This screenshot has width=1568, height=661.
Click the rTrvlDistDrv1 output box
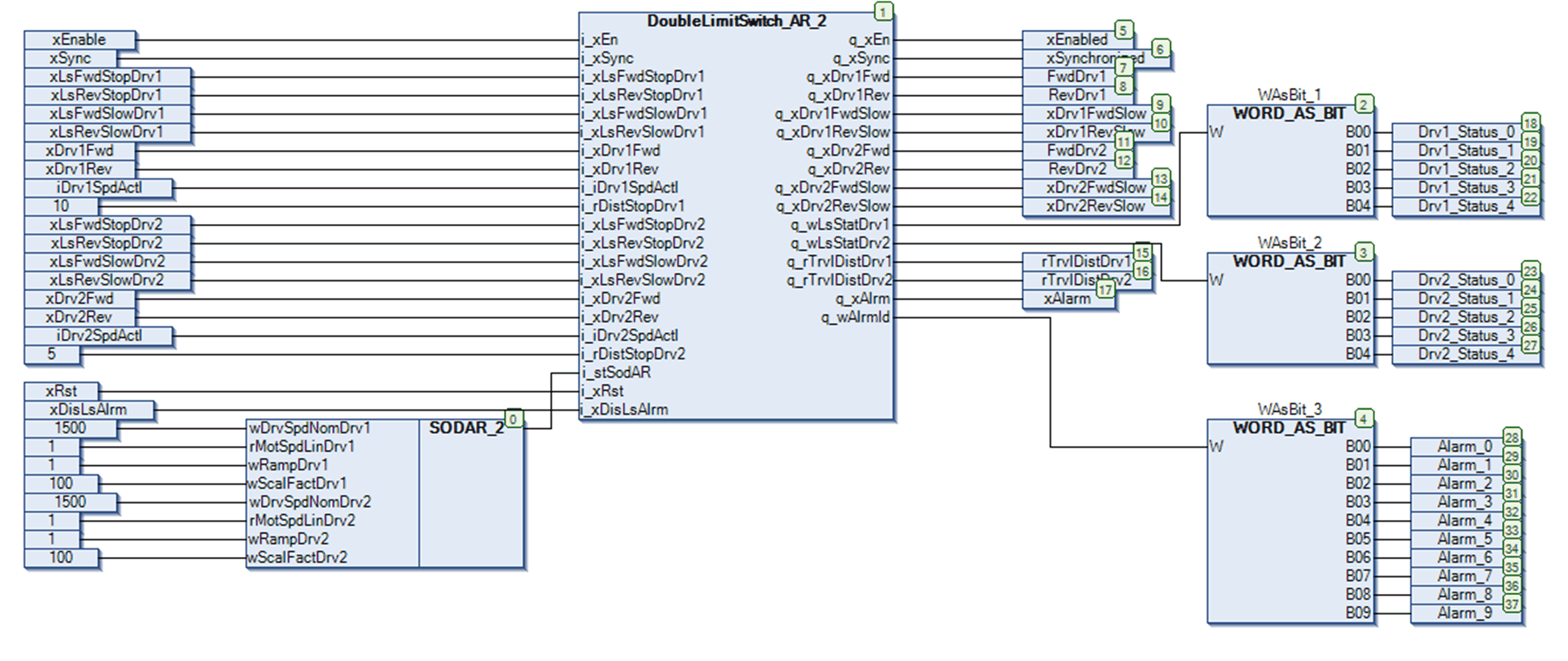(x=1087, y=261)
